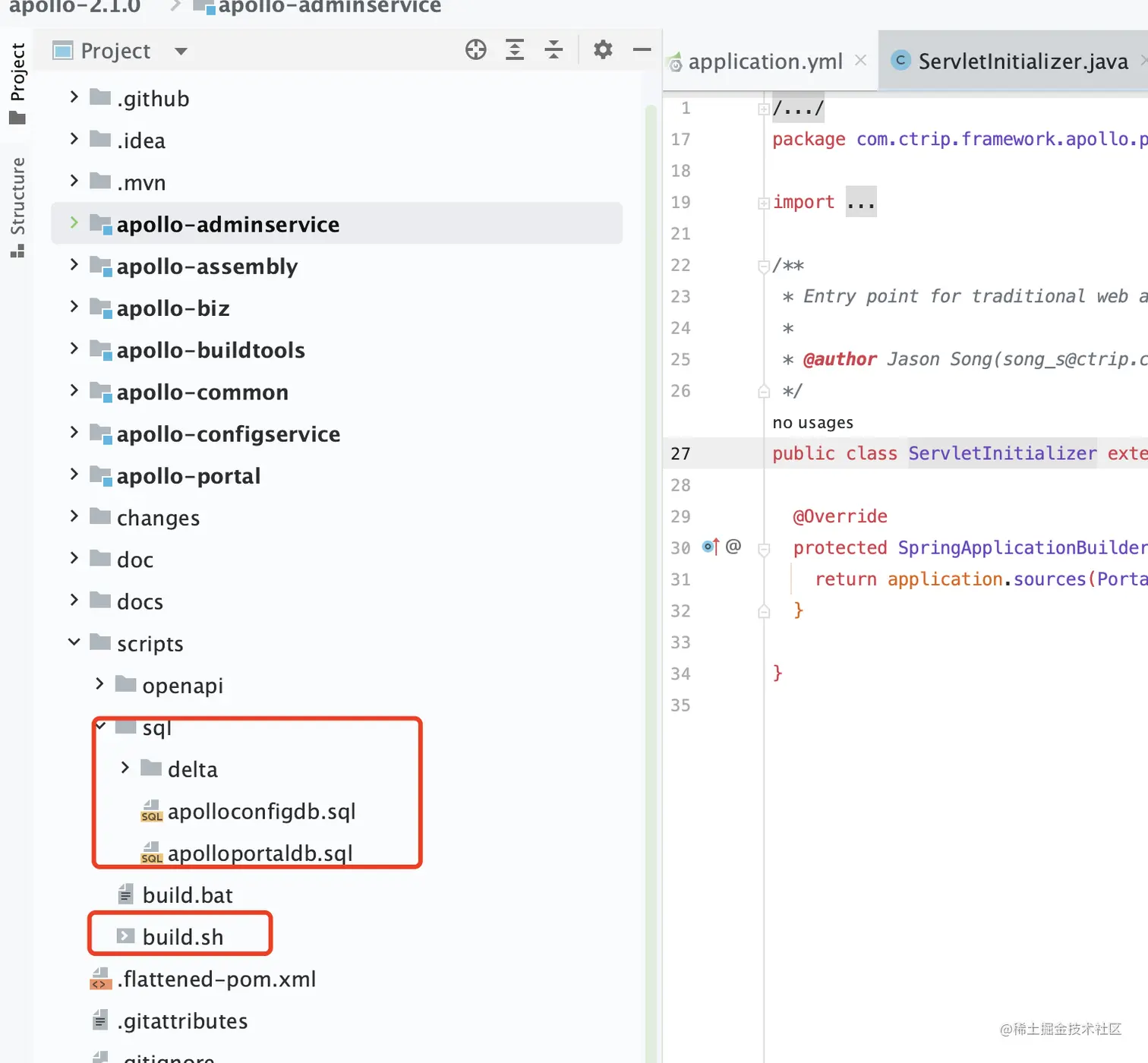Open the Project view dropdown arrow

(x=181, y=52)
